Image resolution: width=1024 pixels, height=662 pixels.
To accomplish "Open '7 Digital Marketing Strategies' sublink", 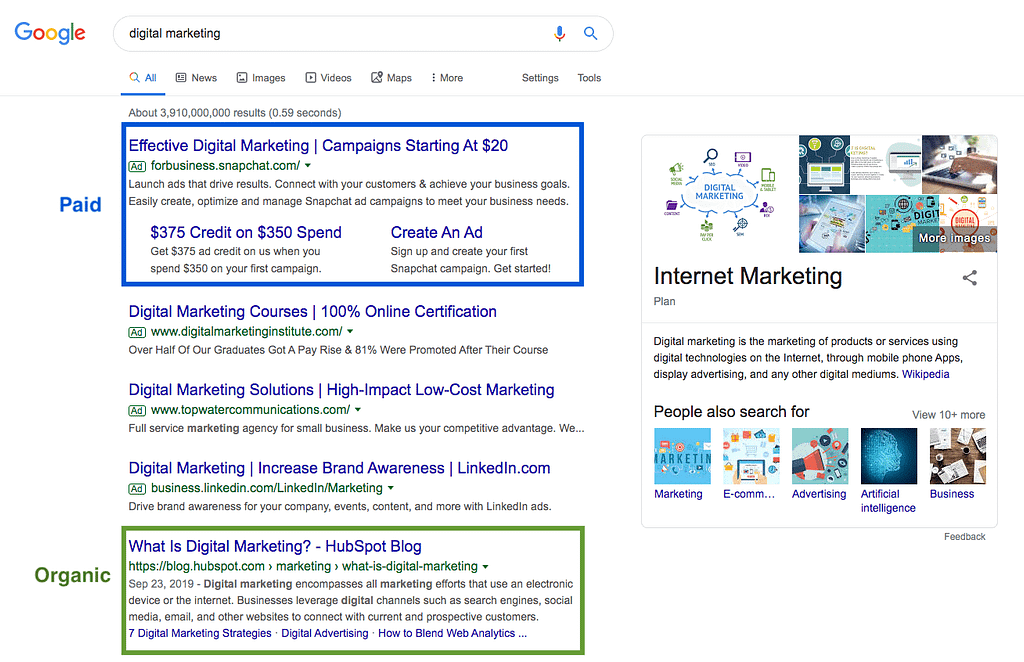I will 200,633.
